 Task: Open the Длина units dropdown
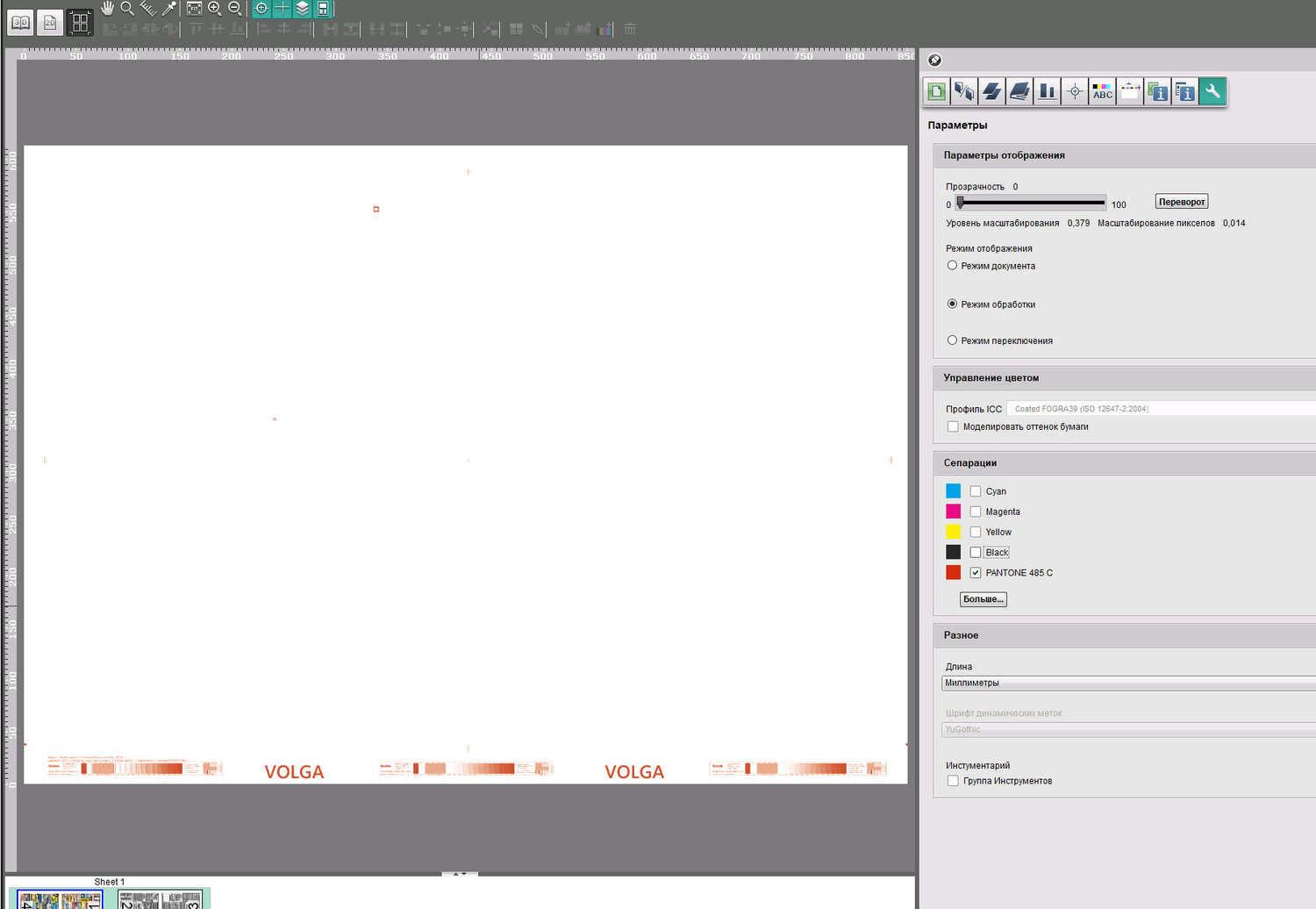click(1129, 683)
